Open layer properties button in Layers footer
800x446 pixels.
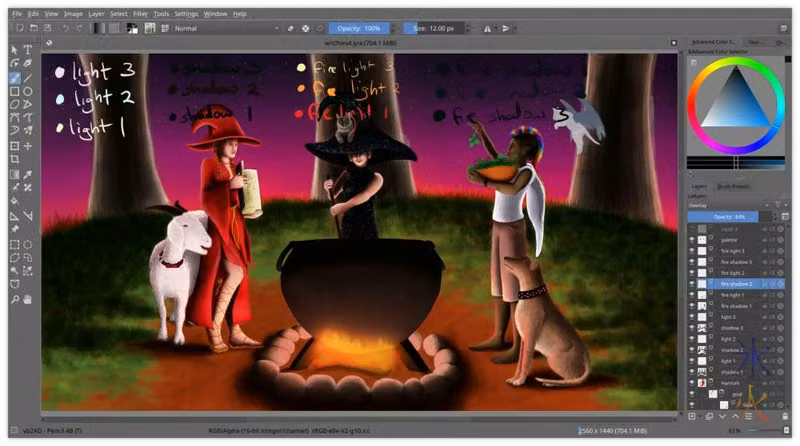coord(748,416)
